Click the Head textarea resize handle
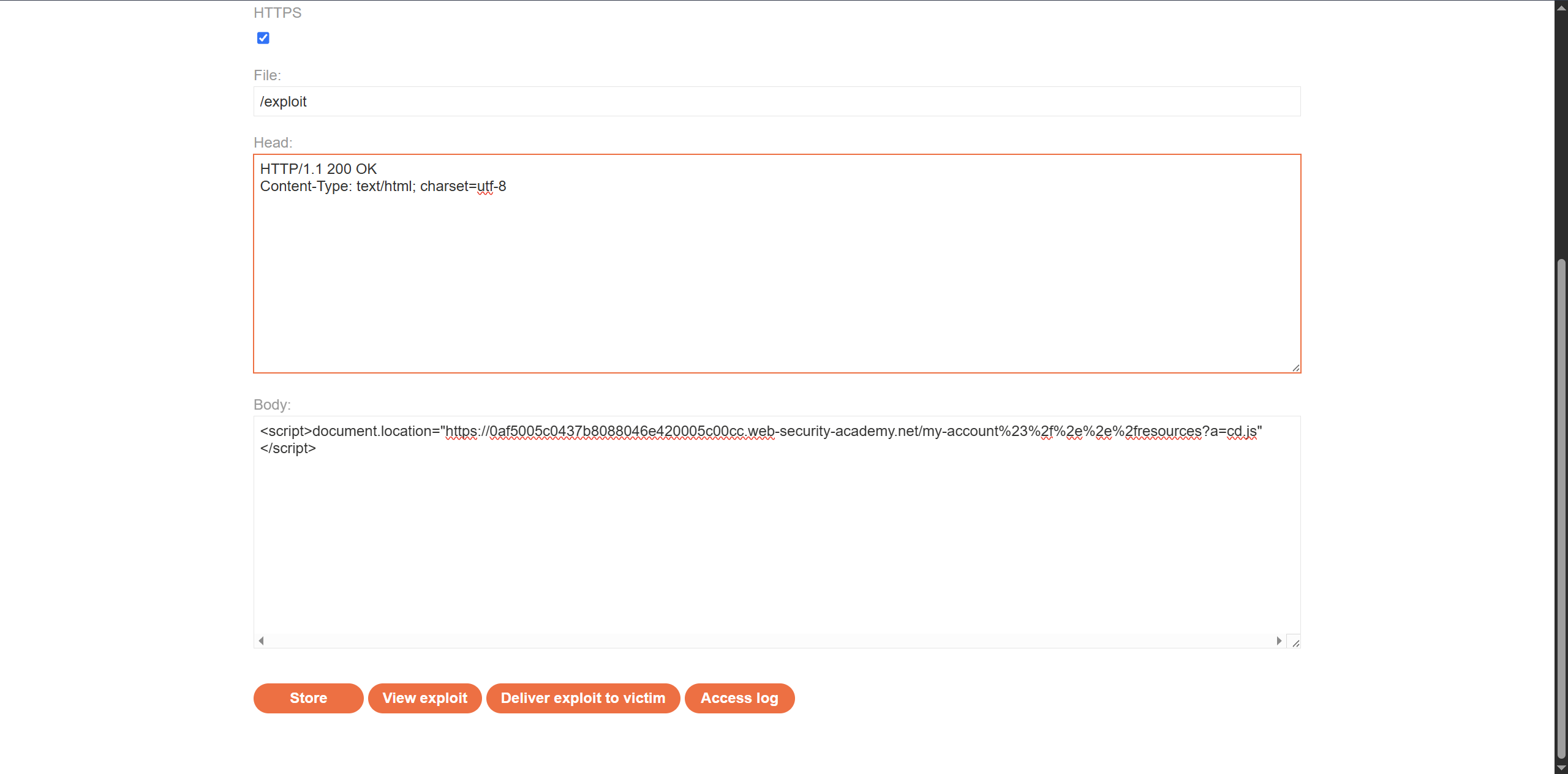 click(x=1295, y=367)
